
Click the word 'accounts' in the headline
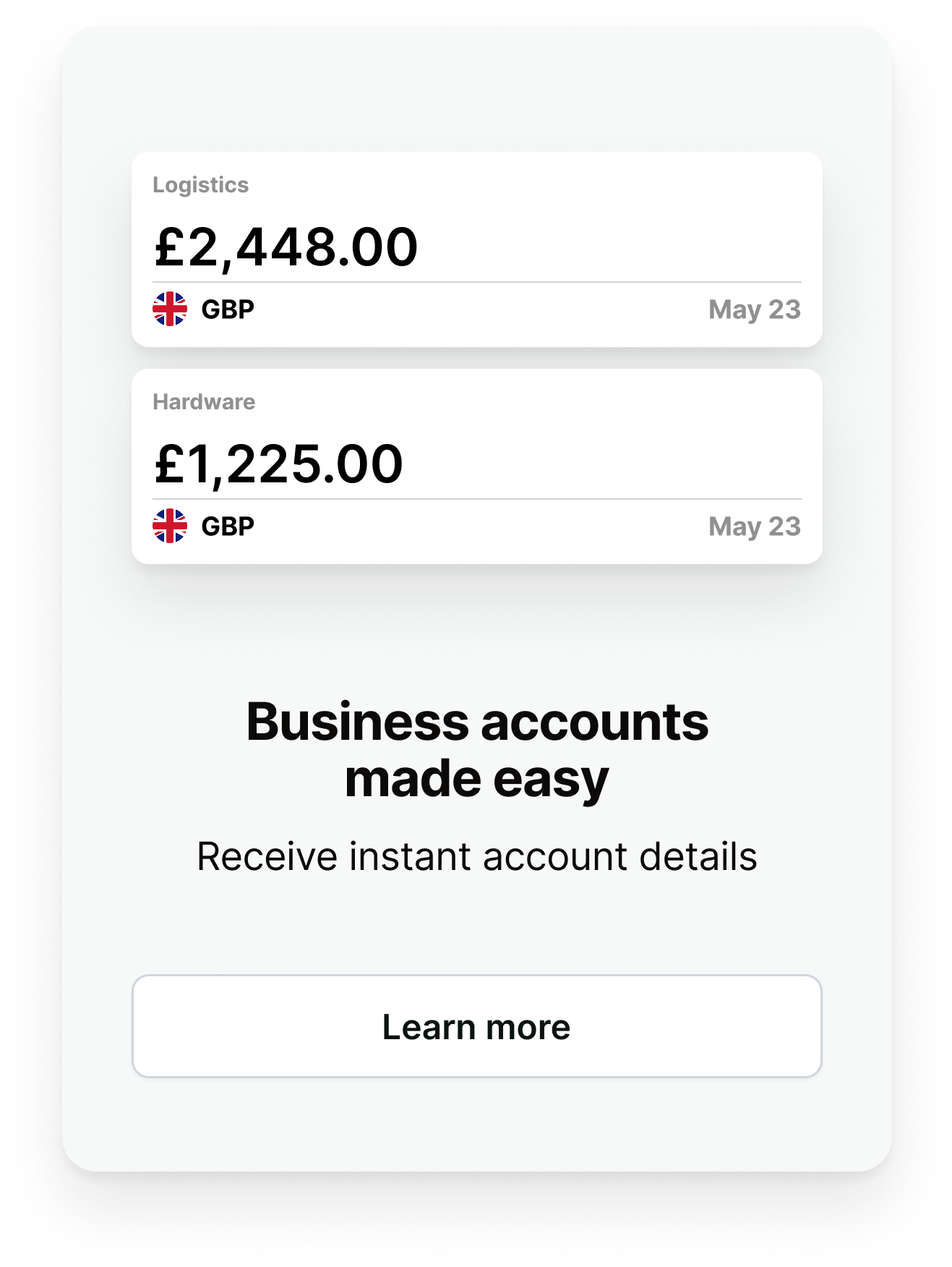(x=595, y=722)
